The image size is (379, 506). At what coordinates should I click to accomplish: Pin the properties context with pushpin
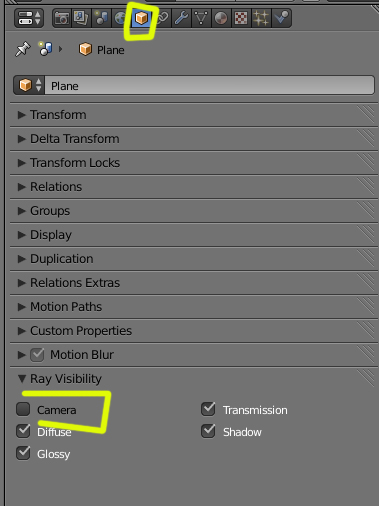(23, 49)
